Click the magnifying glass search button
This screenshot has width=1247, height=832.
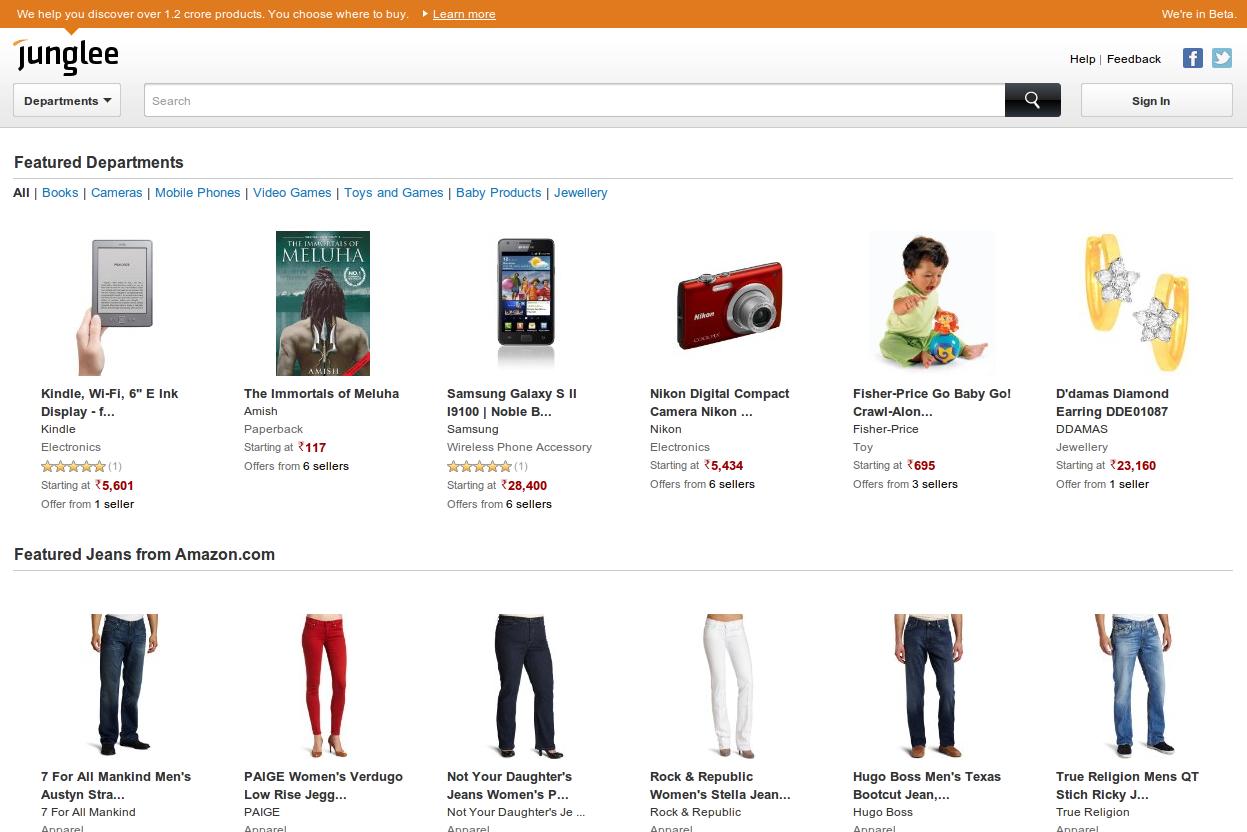point(1032,100)
